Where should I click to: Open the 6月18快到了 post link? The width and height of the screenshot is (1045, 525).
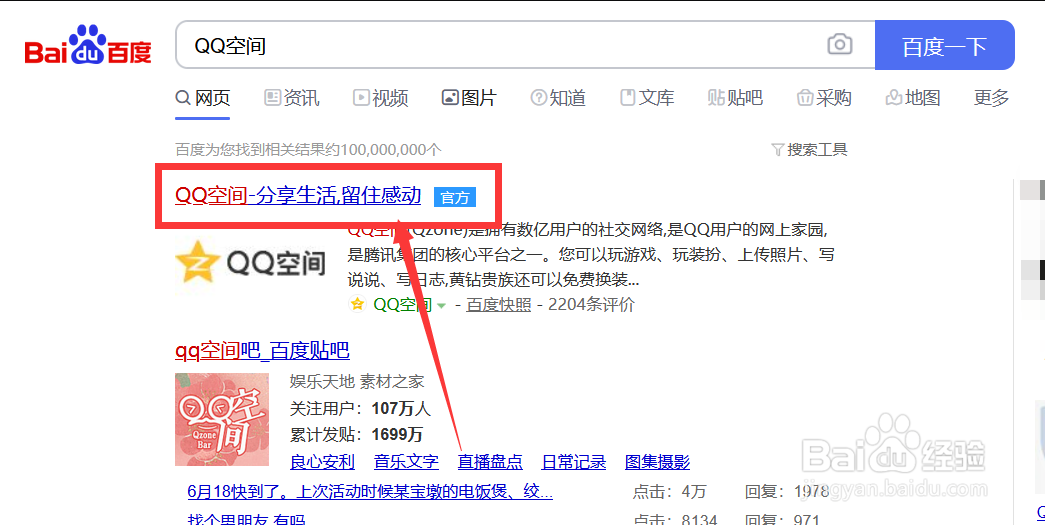(370, 492)
